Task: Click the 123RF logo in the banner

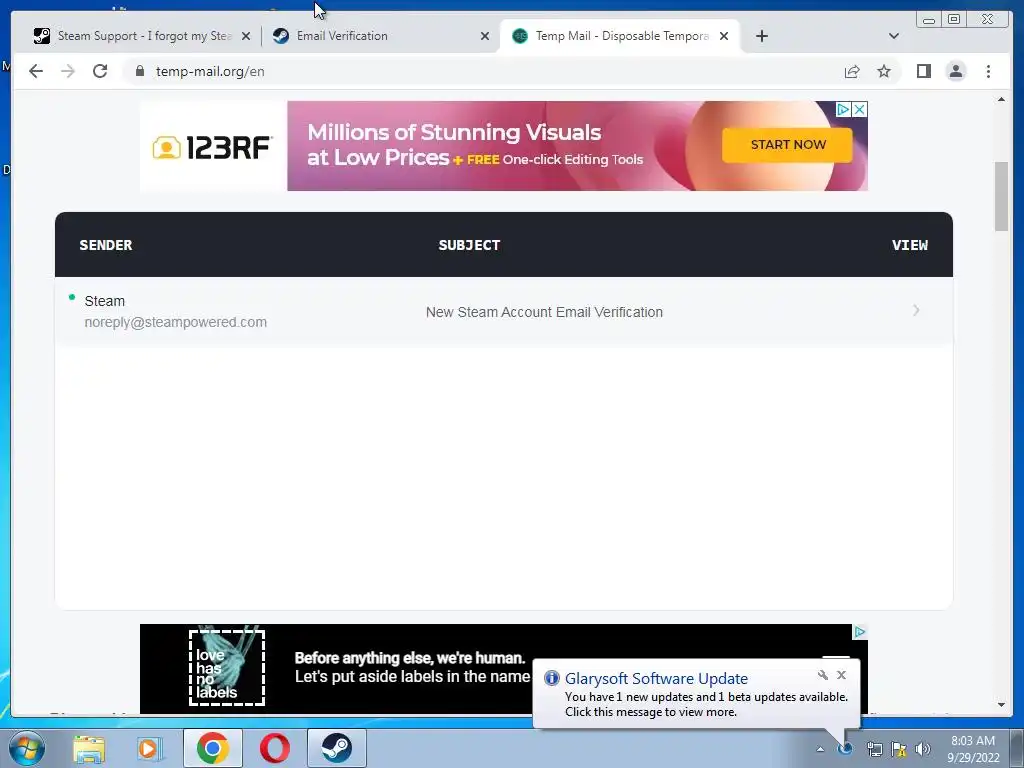Action: tap(213, 147)
